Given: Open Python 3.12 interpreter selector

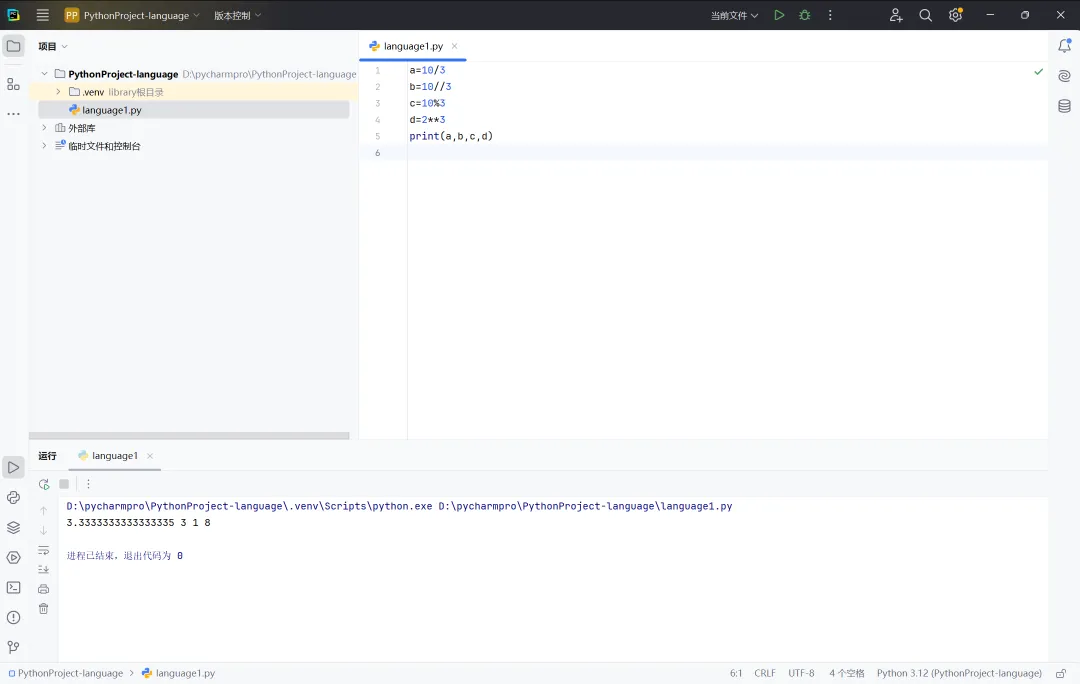Looking at the screenshot, I should (x=959, y=673).
